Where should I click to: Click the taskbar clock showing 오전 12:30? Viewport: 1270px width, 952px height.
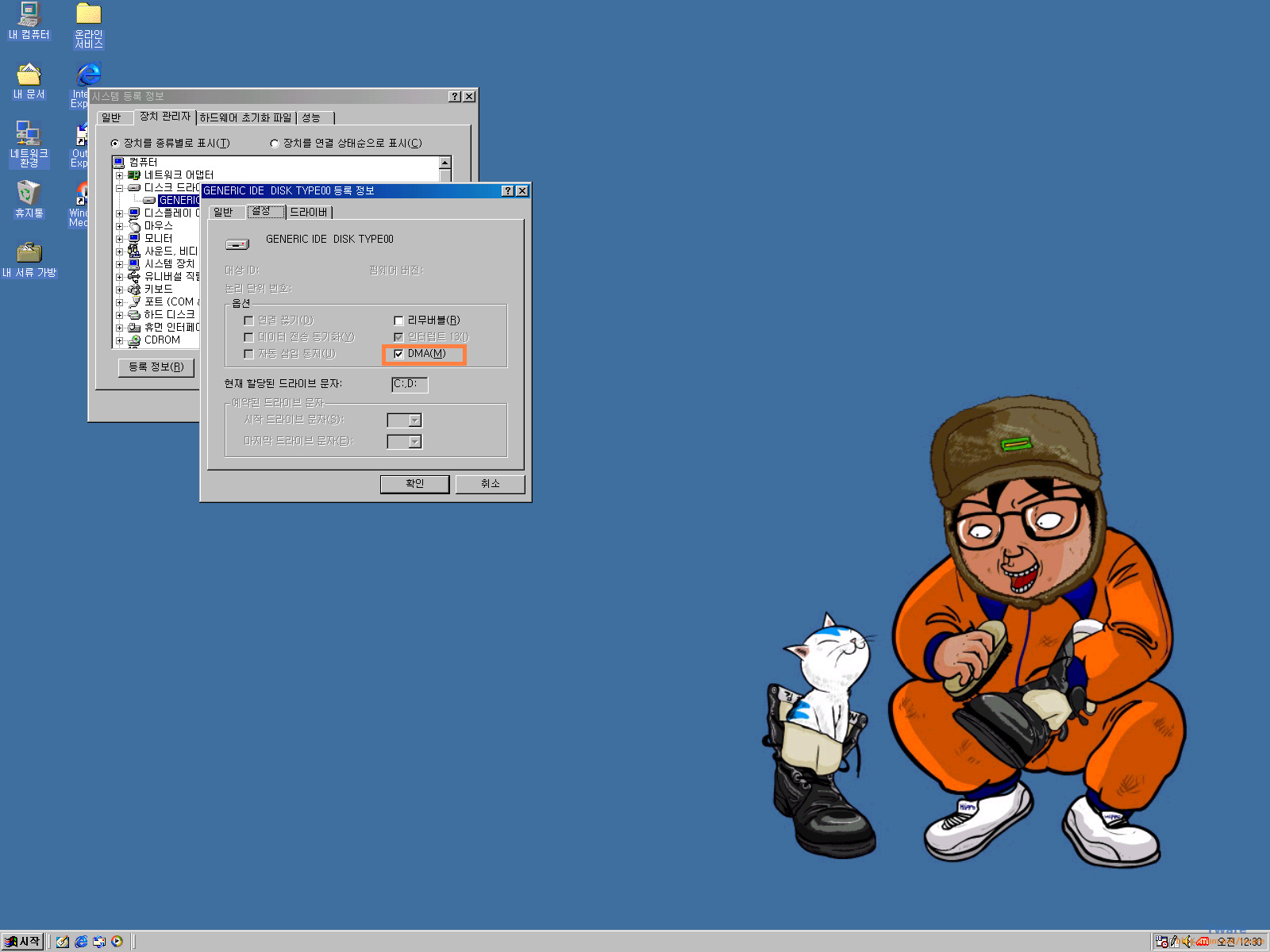coord(1240,942)
